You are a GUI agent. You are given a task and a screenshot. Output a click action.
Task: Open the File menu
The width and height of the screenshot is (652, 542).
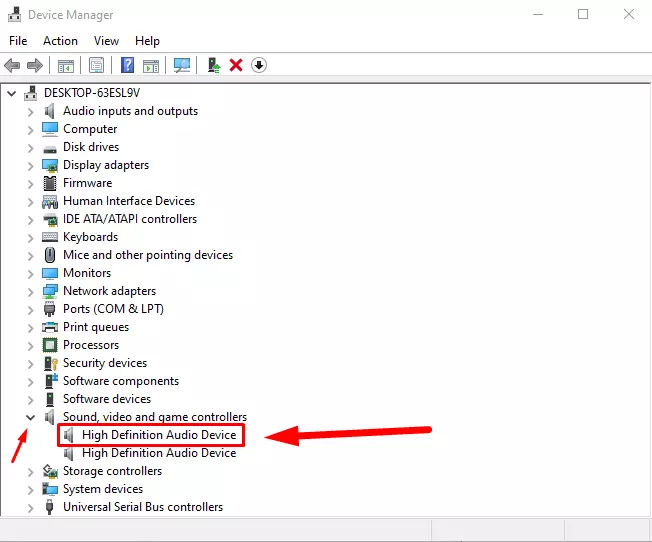[18, 41]
